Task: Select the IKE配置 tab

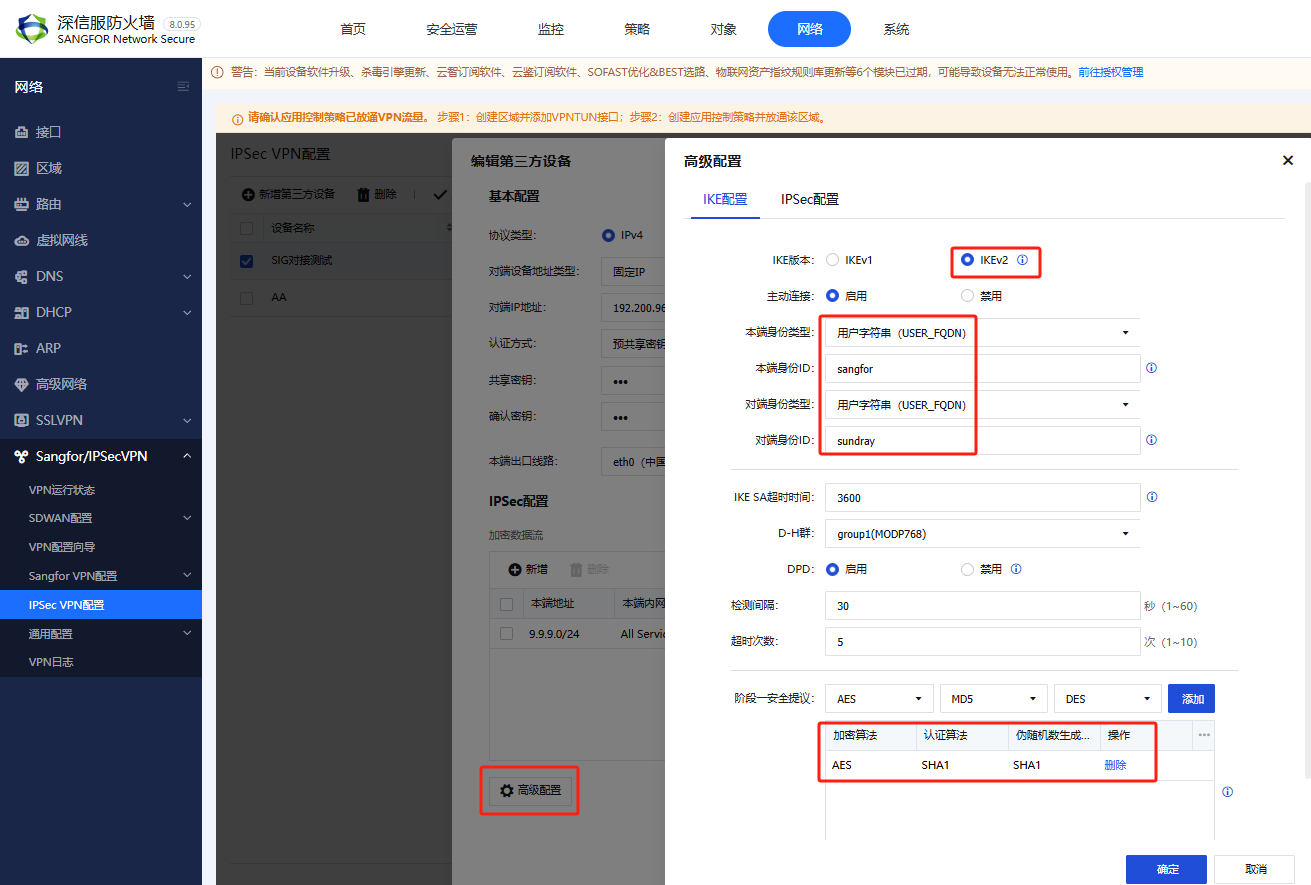Action: click(725, 199)
